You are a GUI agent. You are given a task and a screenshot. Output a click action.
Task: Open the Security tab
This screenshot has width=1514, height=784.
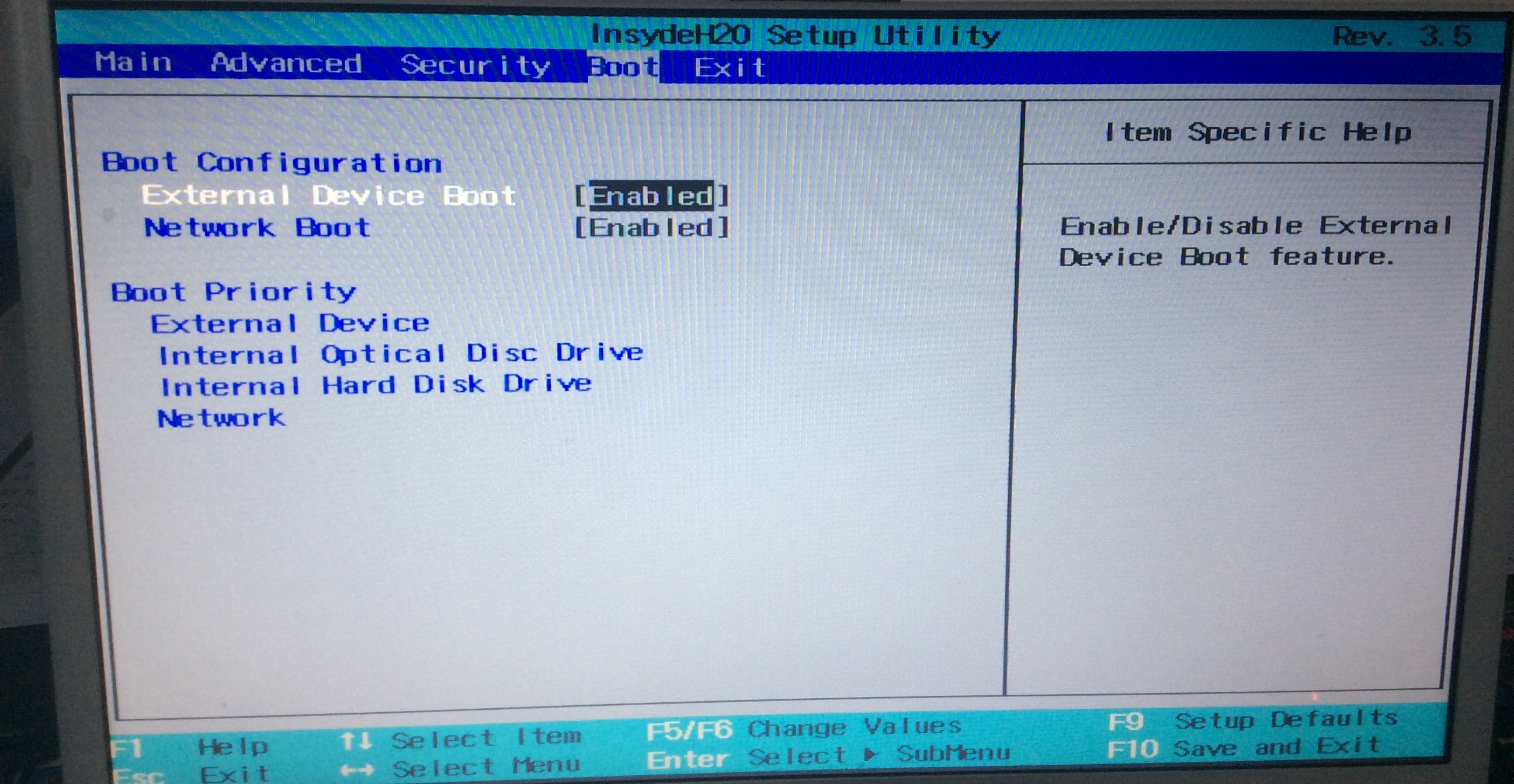click(x=475, y=65)
